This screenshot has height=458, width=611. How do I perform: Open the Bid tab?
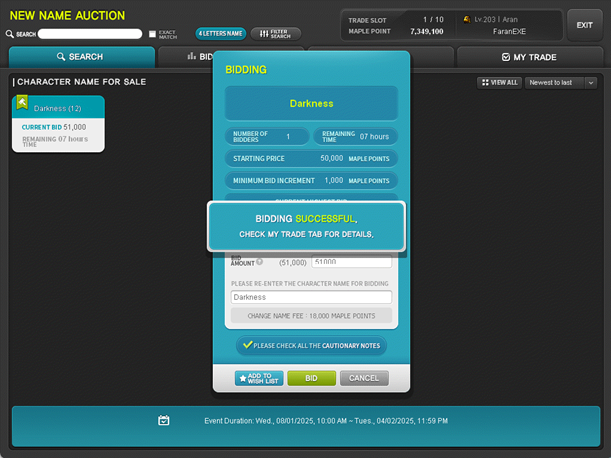(186, 57)
